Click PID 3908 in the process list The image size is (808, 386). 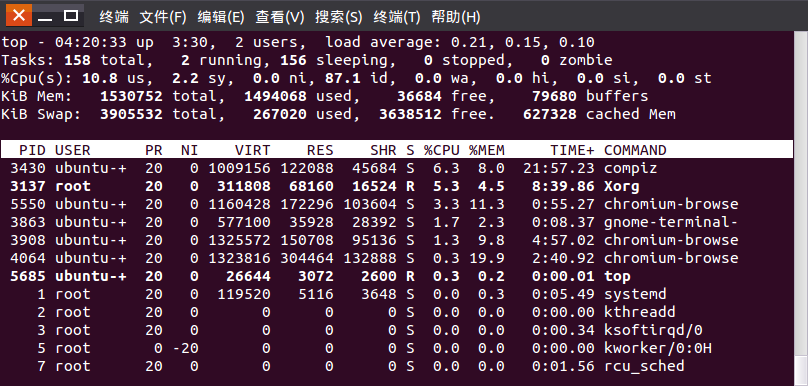[x=28, y=240]
